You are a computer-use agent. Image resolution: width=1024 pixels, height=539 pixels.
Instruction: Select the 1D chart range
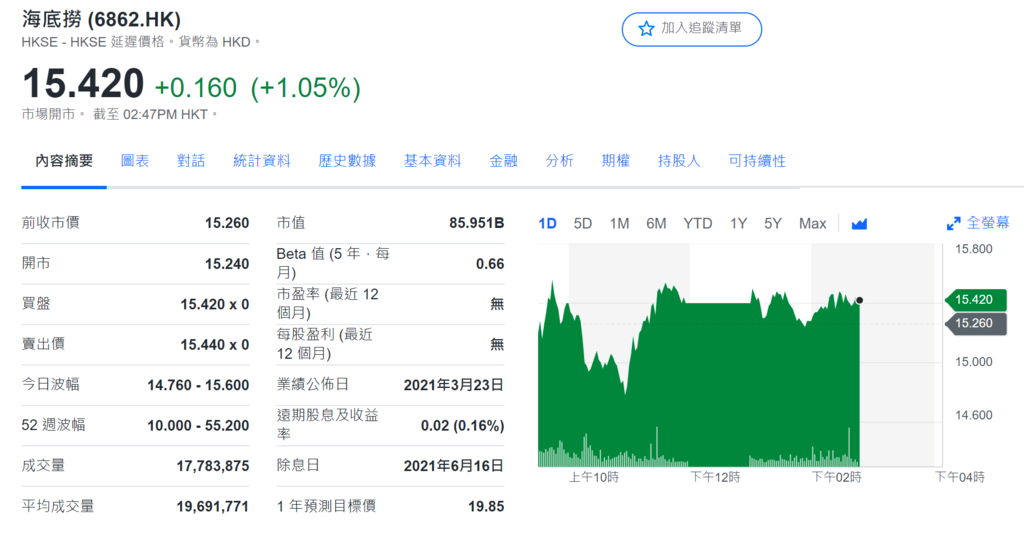click(547, 224)
